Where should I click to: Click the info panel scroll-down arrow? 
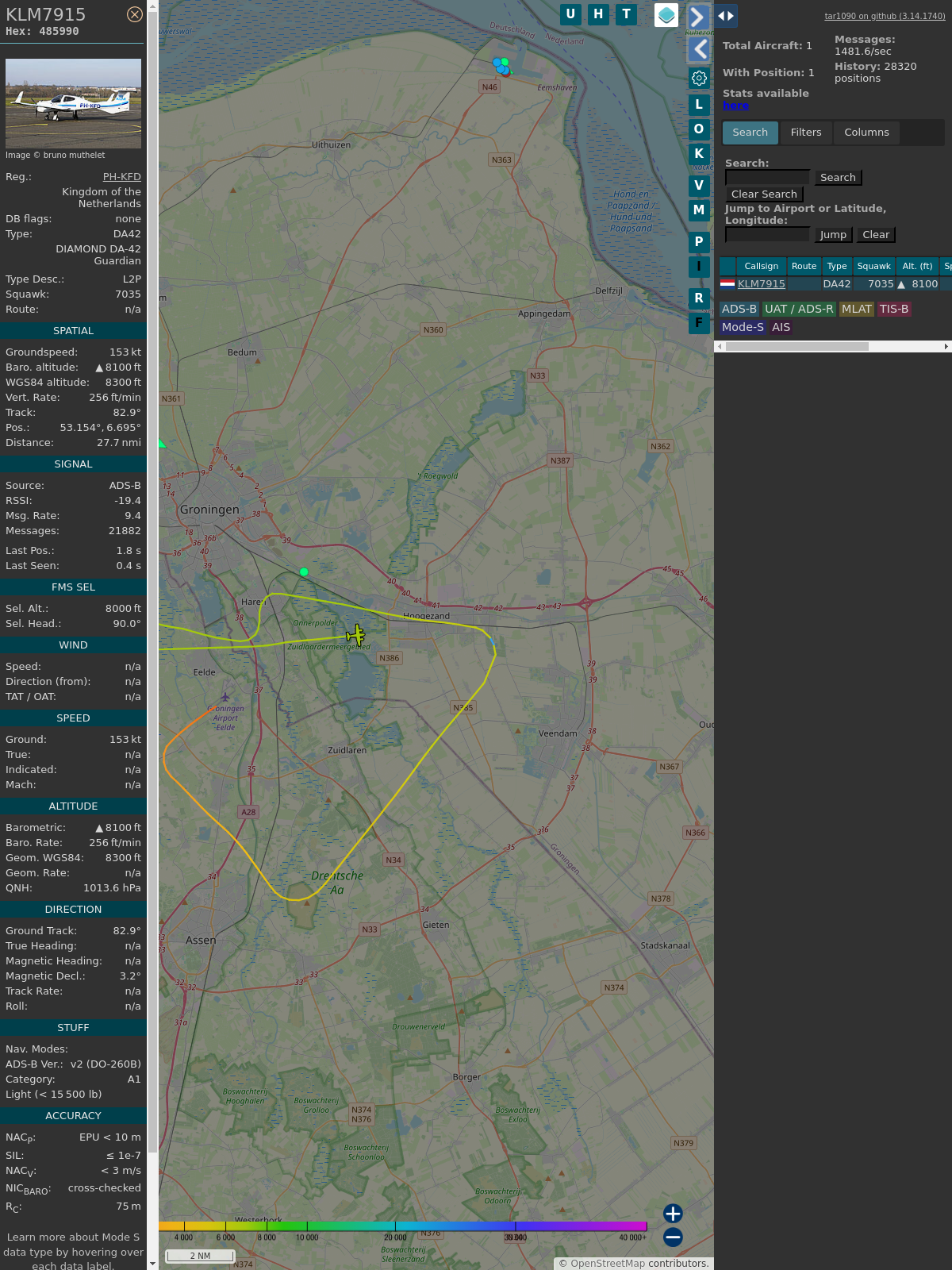point(152,1264)
